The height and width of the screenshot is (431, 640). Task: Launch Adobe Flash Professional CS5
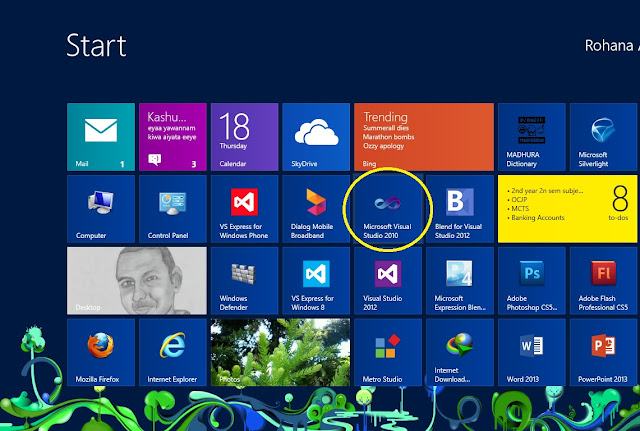coord(603,281)
